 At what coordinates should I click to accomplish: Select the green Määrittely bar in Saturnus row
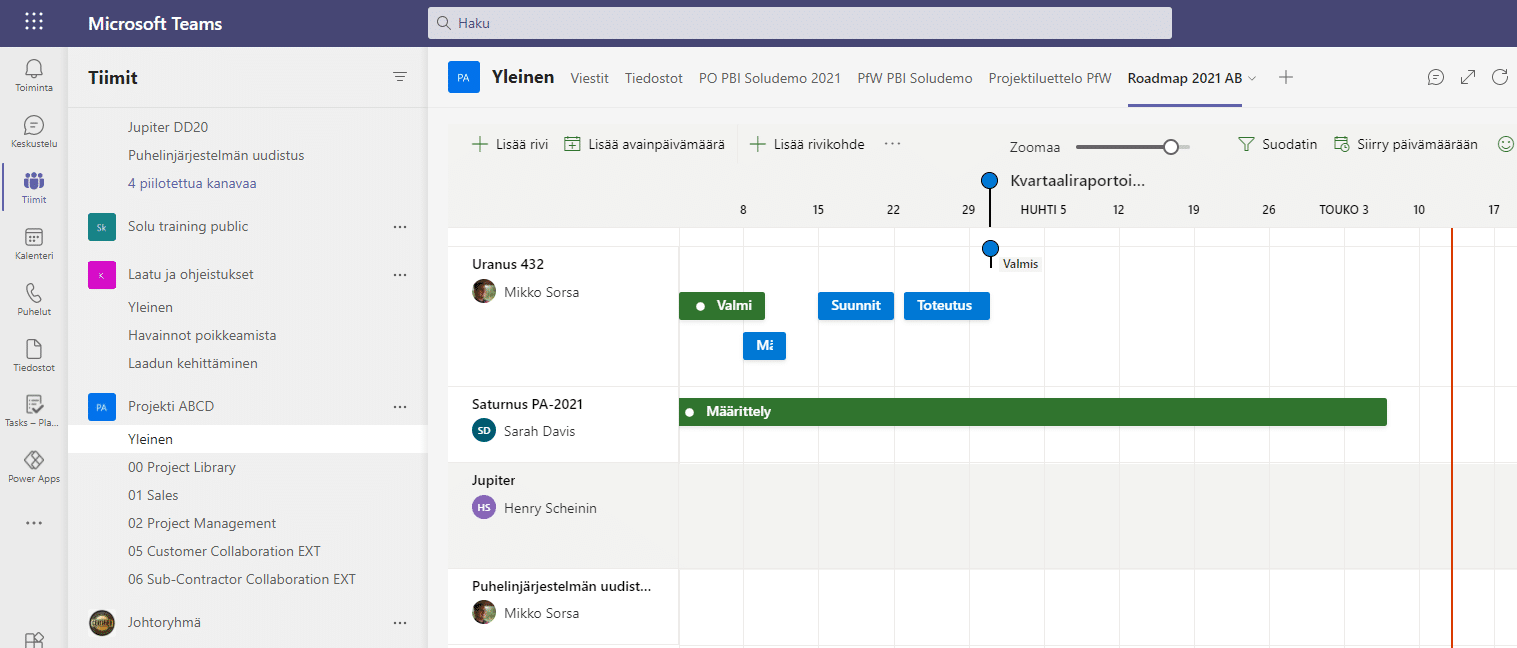point(1032,412)
